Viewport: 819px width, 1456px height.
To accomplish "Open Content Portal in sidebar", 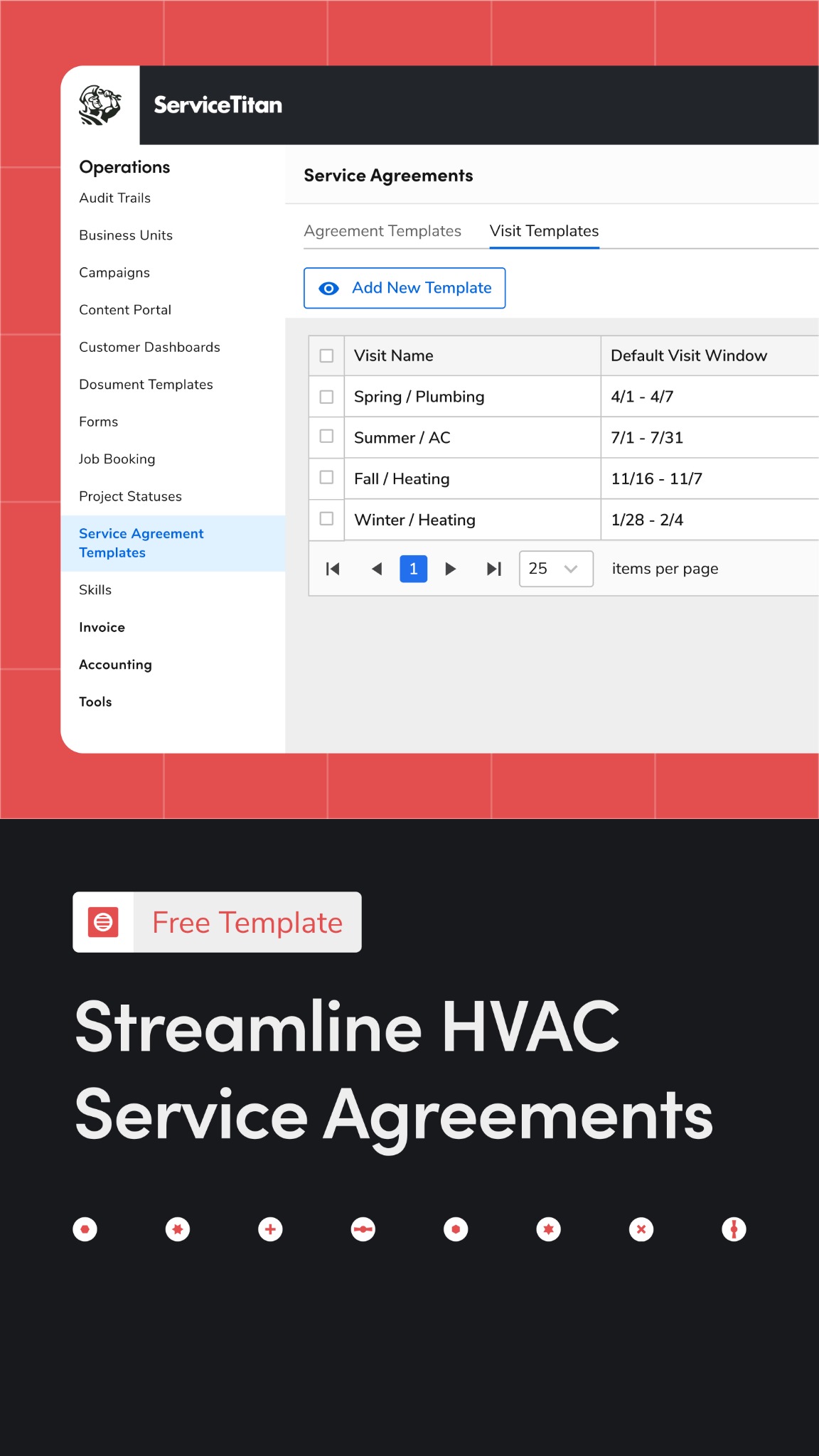I will (125, 310).
